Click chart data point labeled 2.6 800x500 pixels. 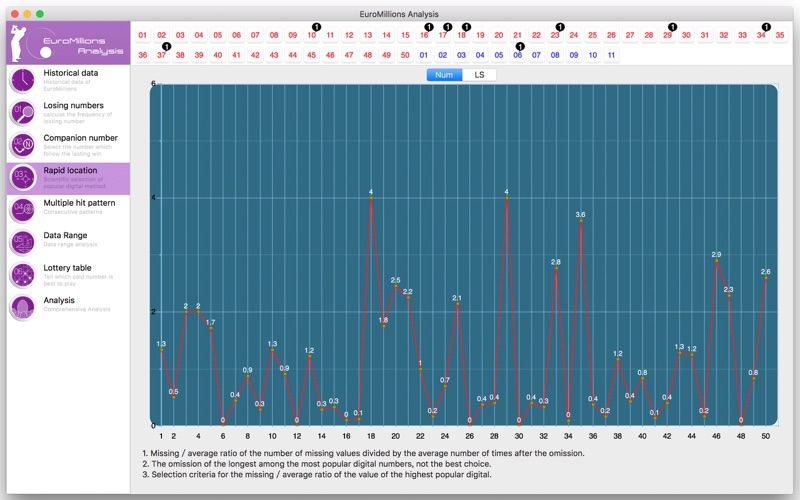[766, 278]
